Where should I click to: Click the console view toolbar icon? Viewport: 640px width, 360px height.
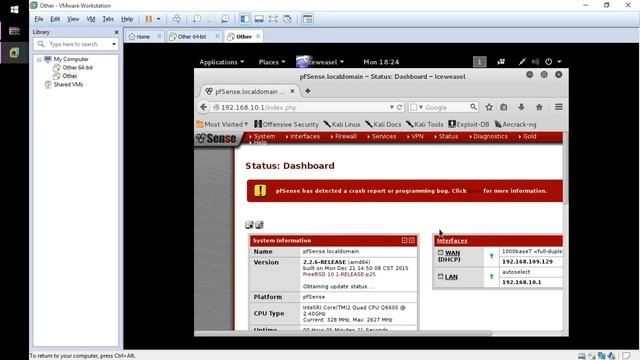click(x=307, y=19)
